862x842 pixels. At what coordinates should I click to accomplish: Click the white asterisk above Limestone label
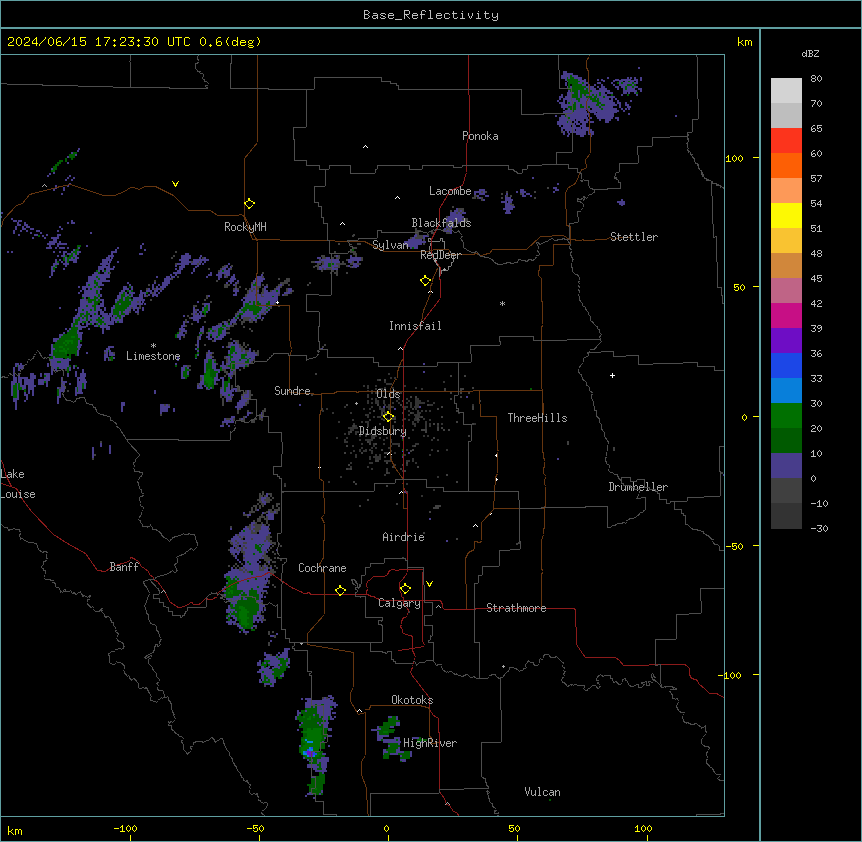pyautogui.click(x=153, y=346)
